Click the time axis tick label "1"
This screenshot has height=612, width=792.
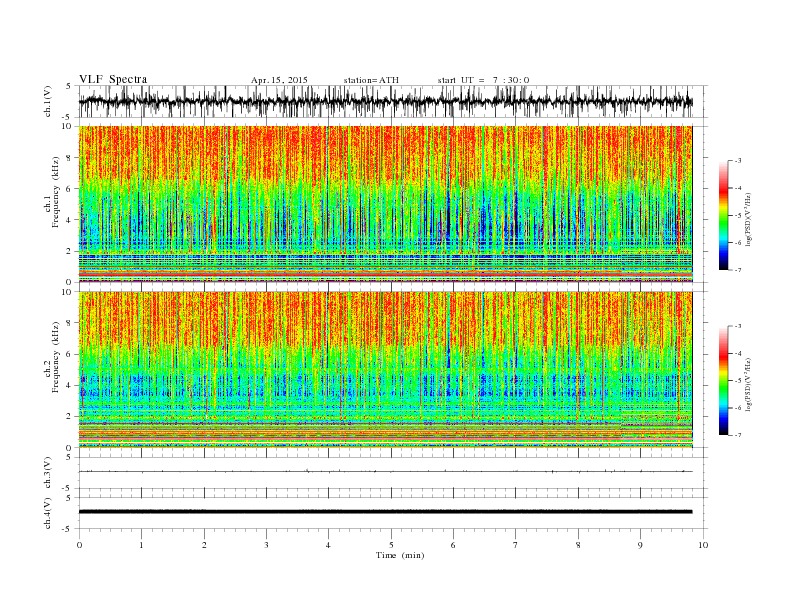click(x=142, y=545)
